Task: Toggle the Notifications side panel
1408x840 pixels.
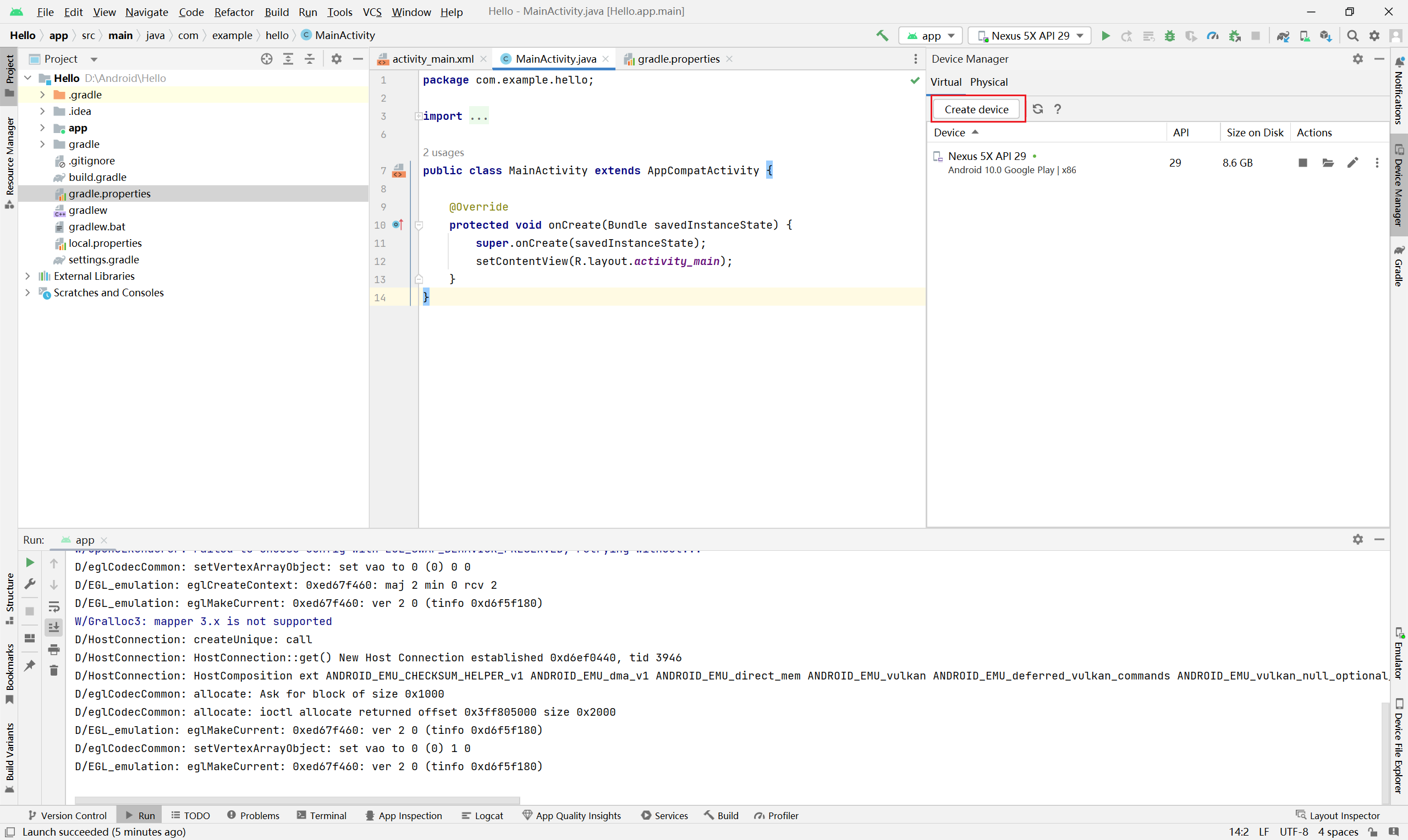Action: pyautogui.click(x=1399, y=91)
